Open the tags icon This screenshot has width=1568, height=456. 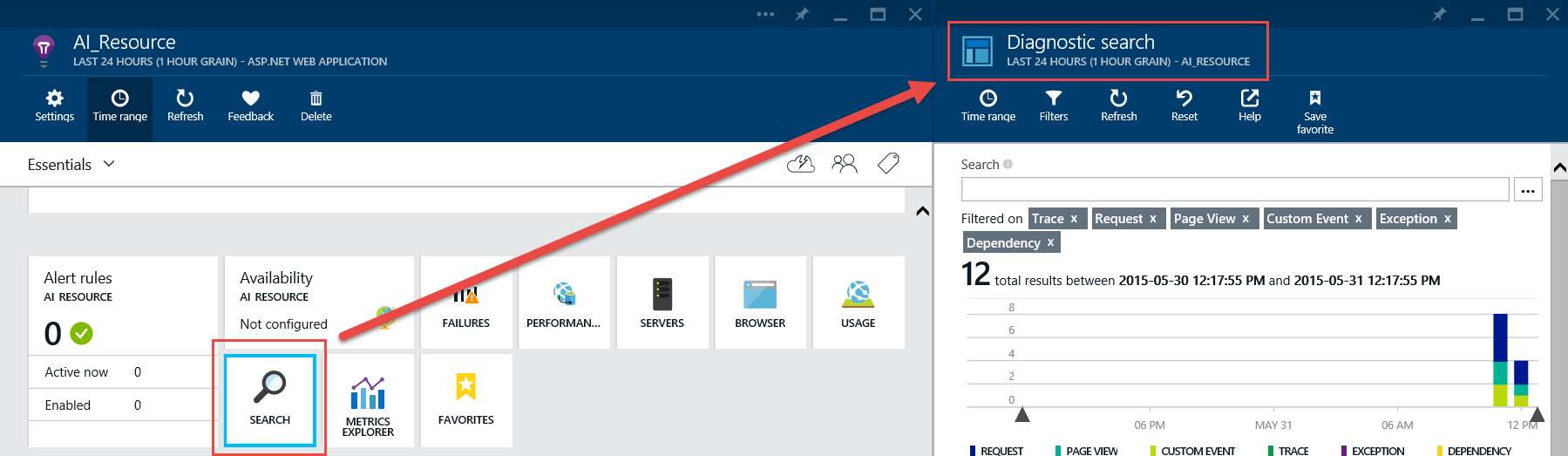[x=888, y=163]
